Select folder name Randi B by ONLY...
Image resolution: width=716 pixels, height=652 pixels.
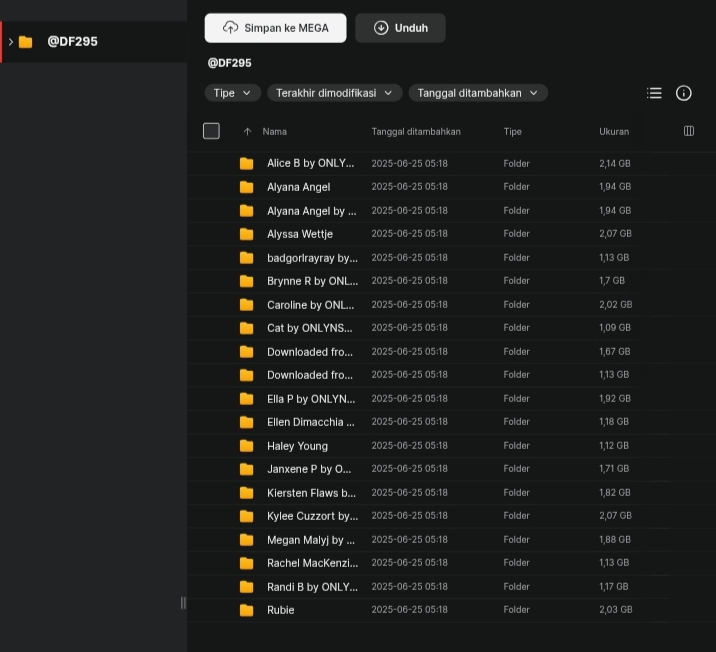312,587
